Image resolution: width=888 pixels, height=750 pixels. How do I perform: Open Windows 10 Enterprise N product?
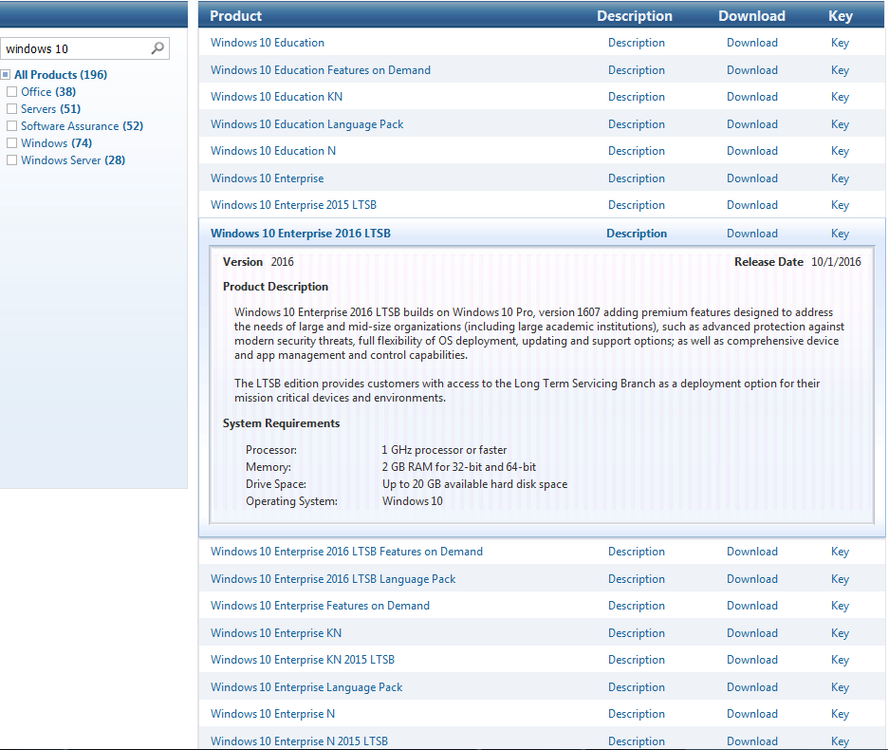pos(272,714)
